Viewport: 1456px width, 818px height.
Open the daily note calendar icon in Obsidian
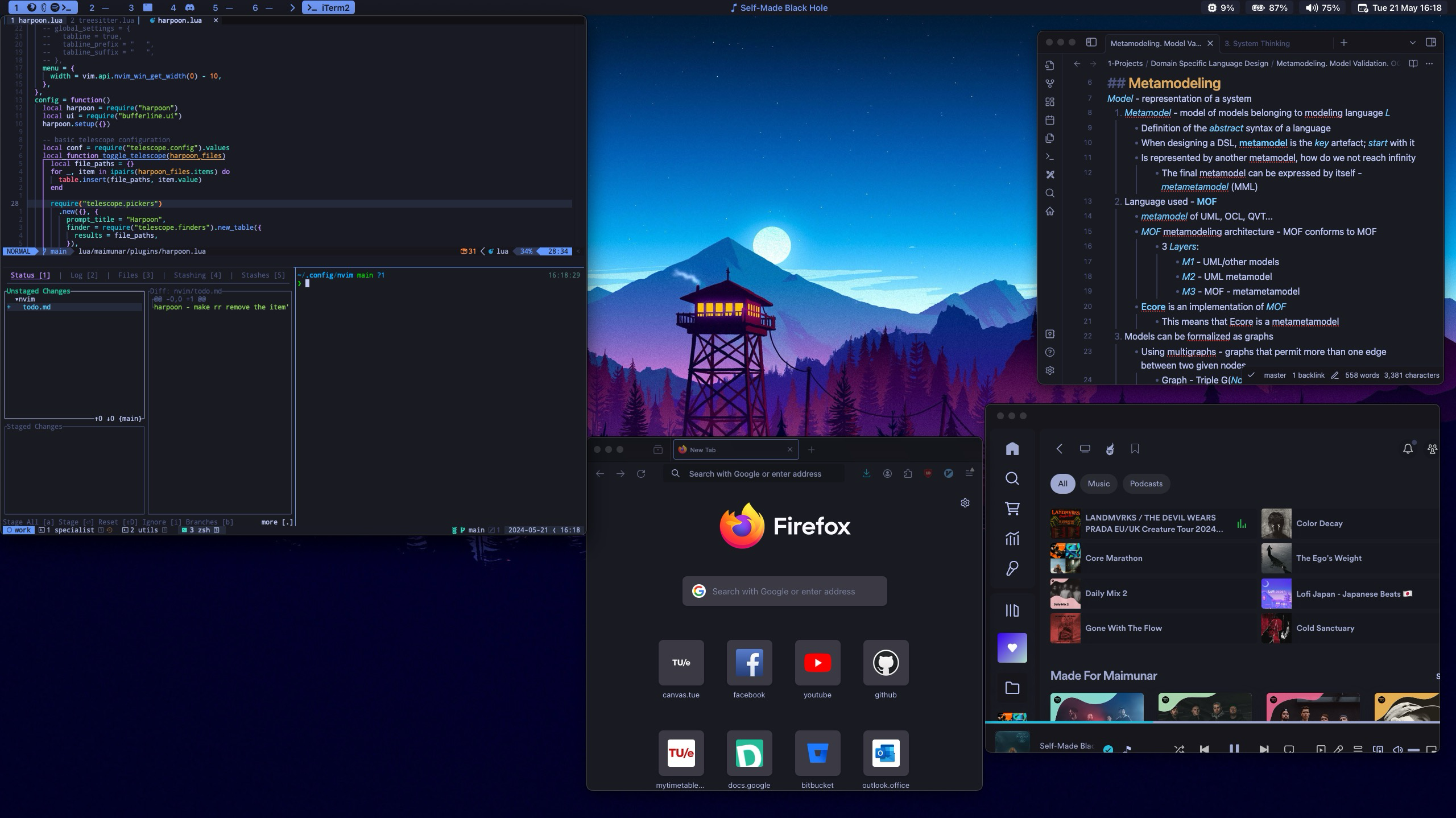click(1050, 120)
